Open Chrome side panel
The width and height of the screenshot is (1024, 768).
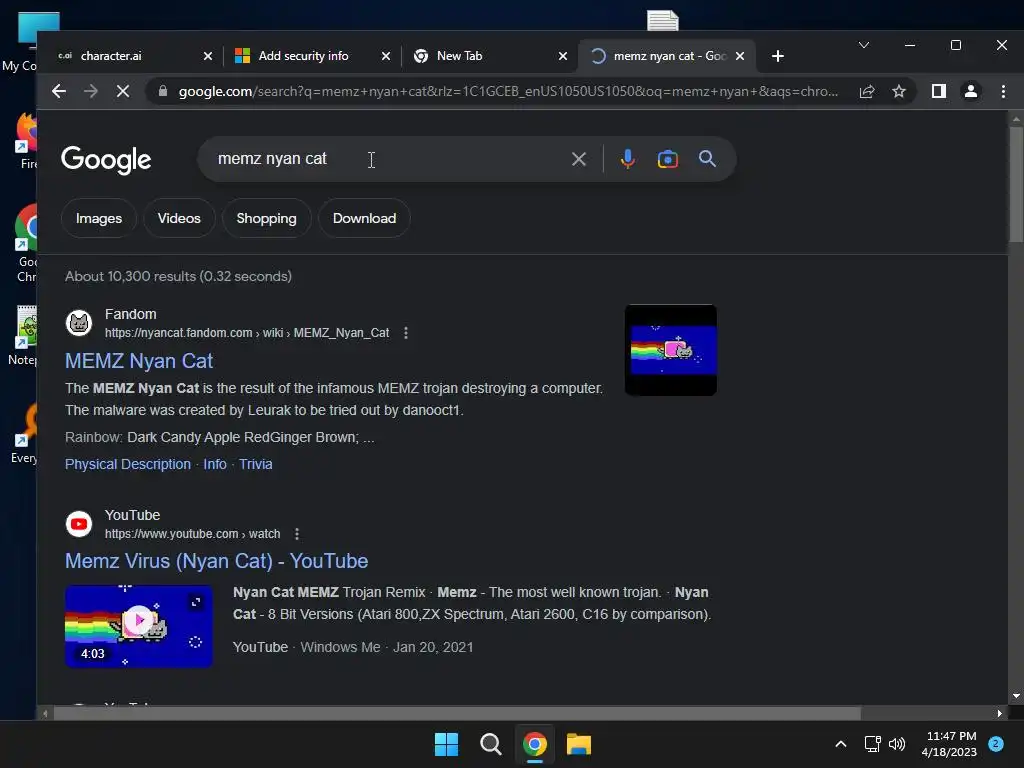click(938, 91)
